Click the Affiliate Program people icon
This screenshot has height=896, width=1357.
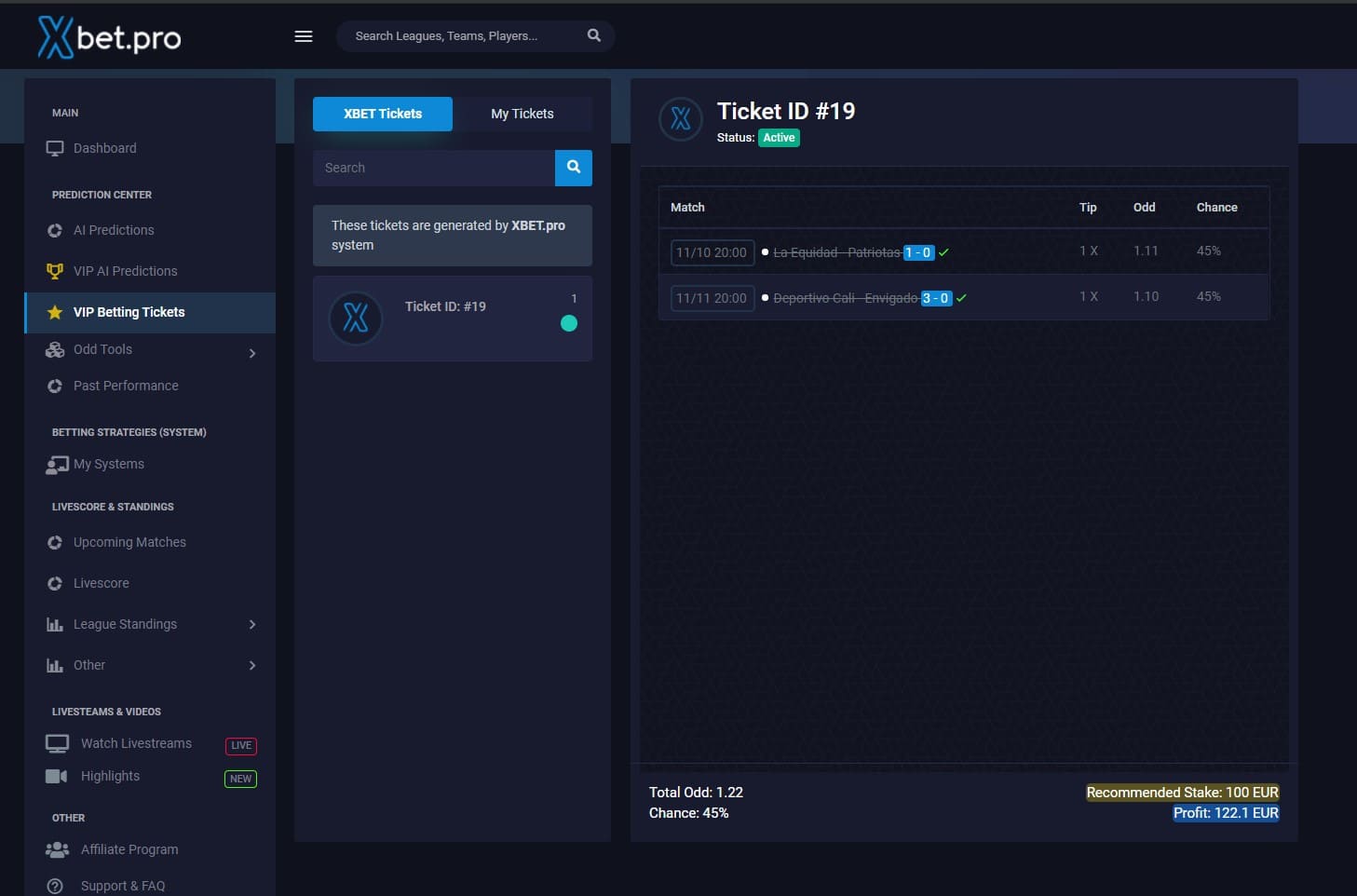click(x=57, y=849)
